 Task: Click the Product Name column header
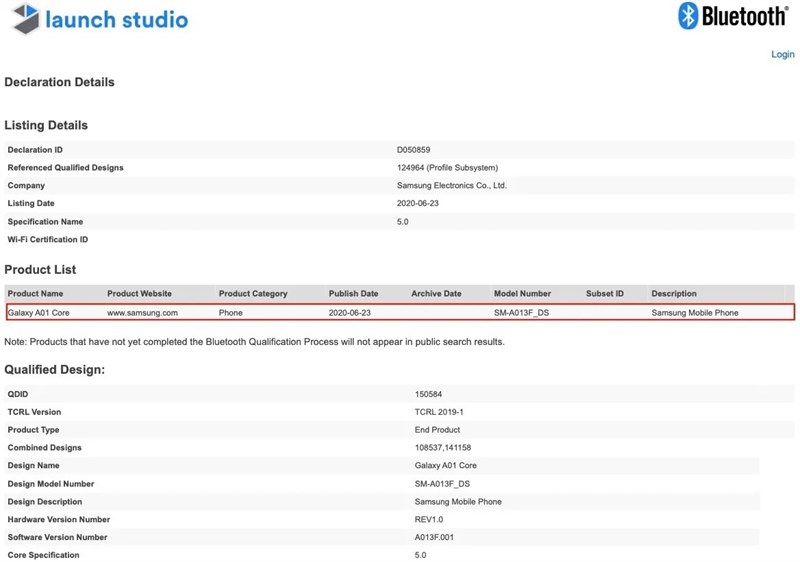[35, 294]
